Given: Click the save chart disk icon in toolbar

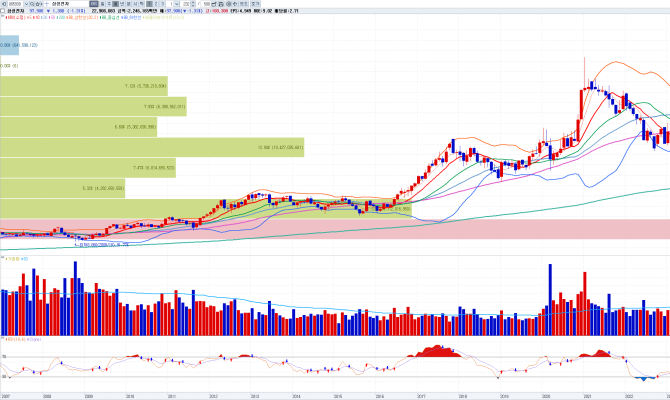Looking at the screenshot, I should click(x=221, y=4).
